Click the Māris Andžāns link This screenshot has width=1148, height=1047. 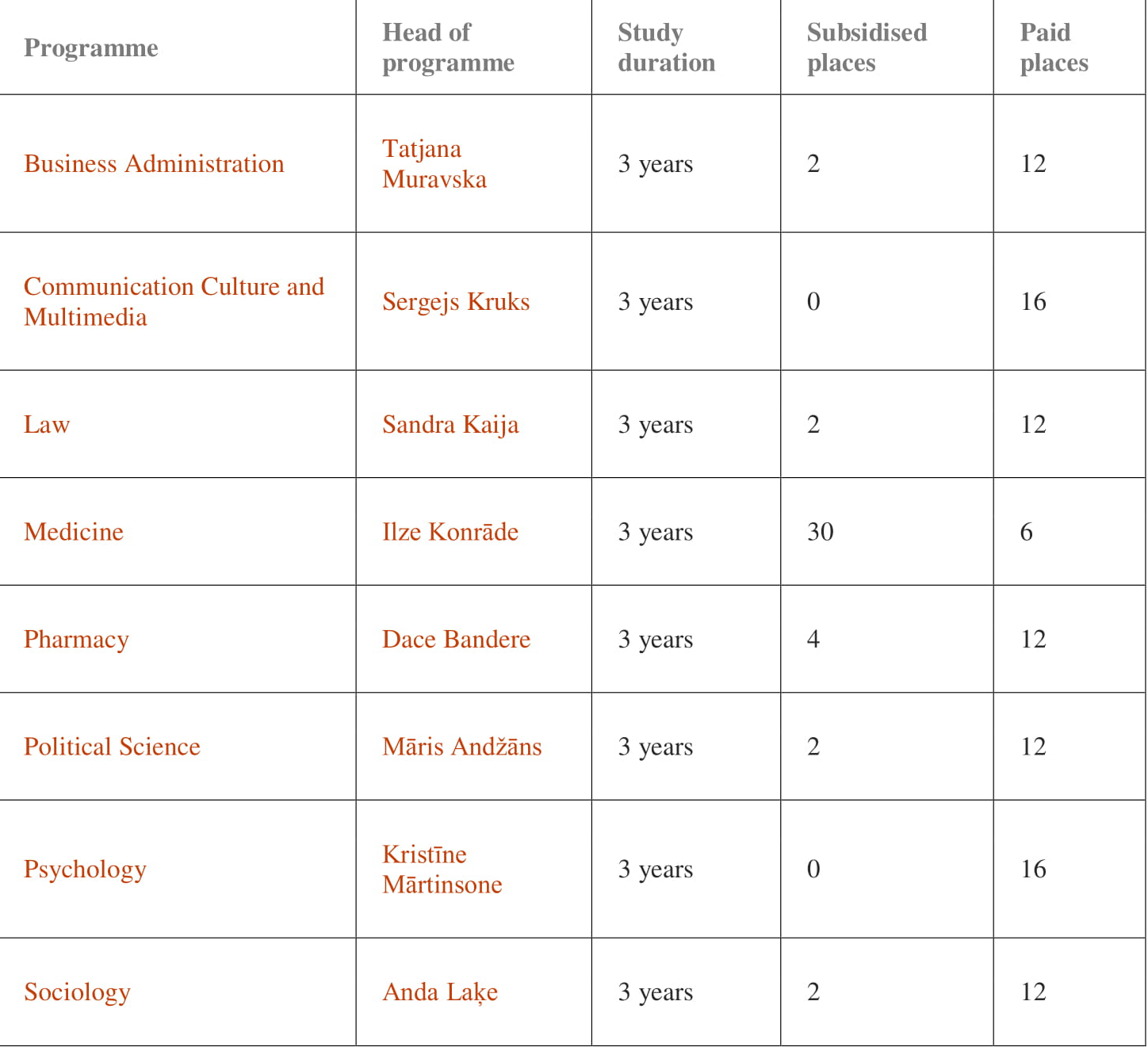[x=461, y=747]
